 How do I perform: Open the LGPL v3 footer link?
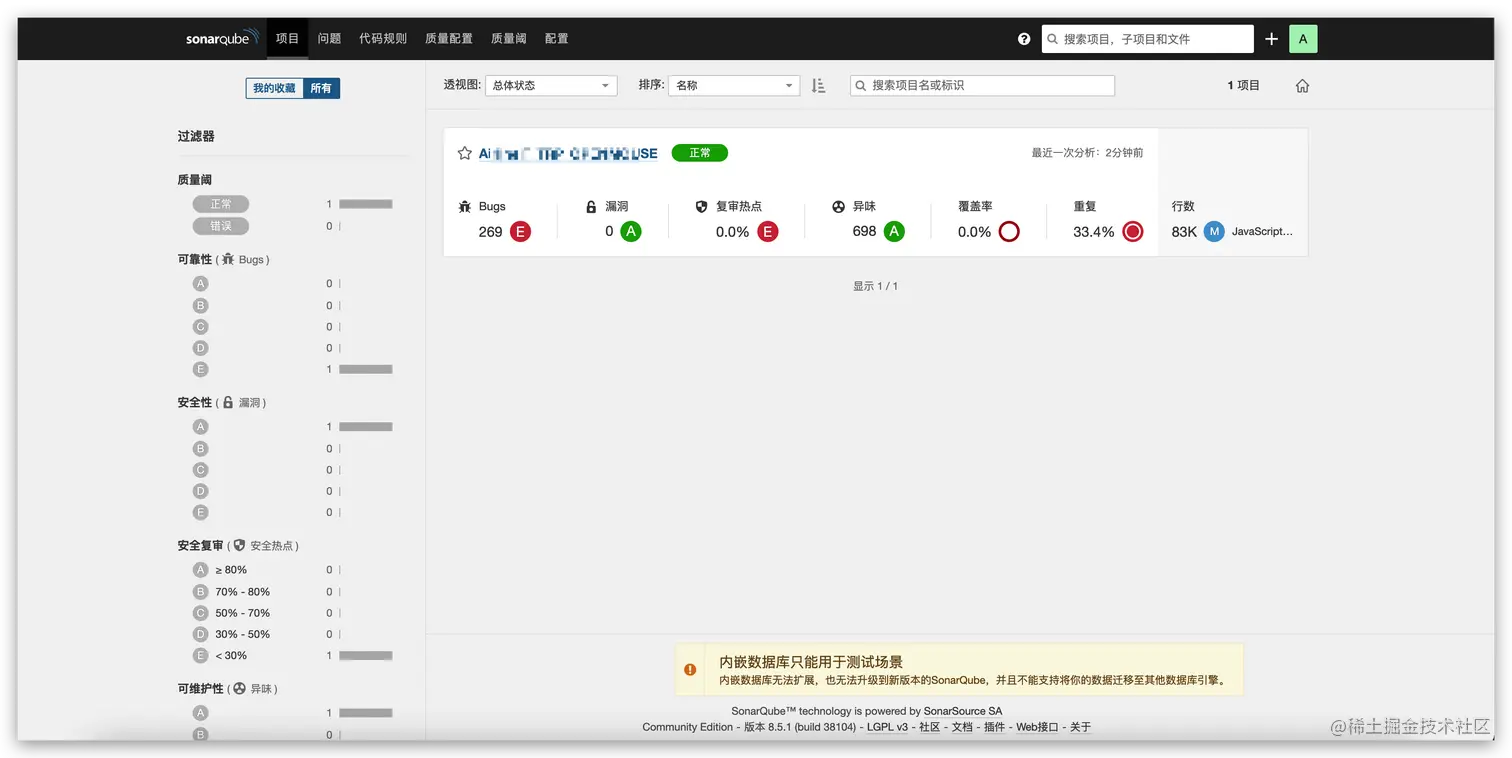coord(887,727)
